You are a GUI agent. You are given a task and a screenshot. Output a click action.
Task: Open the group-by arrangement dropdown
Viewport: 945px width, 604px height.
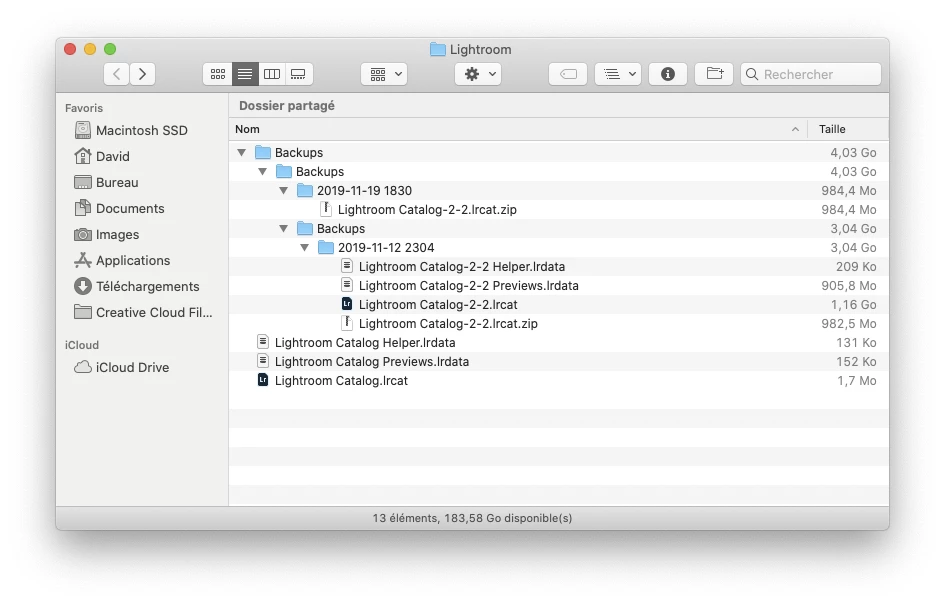(x=385, y=74)
